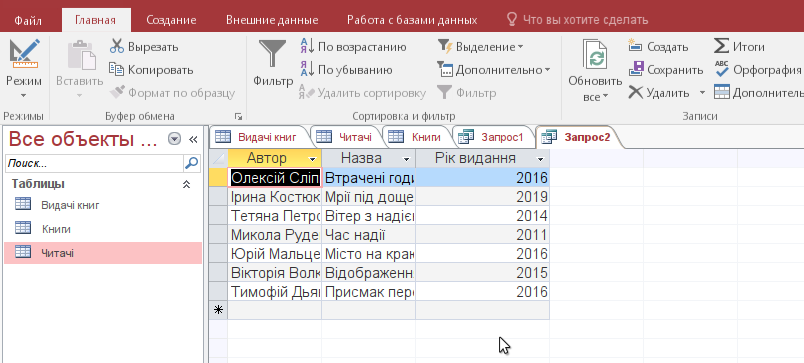Sort ascending with По возрастанию

(x=353, y=47)
